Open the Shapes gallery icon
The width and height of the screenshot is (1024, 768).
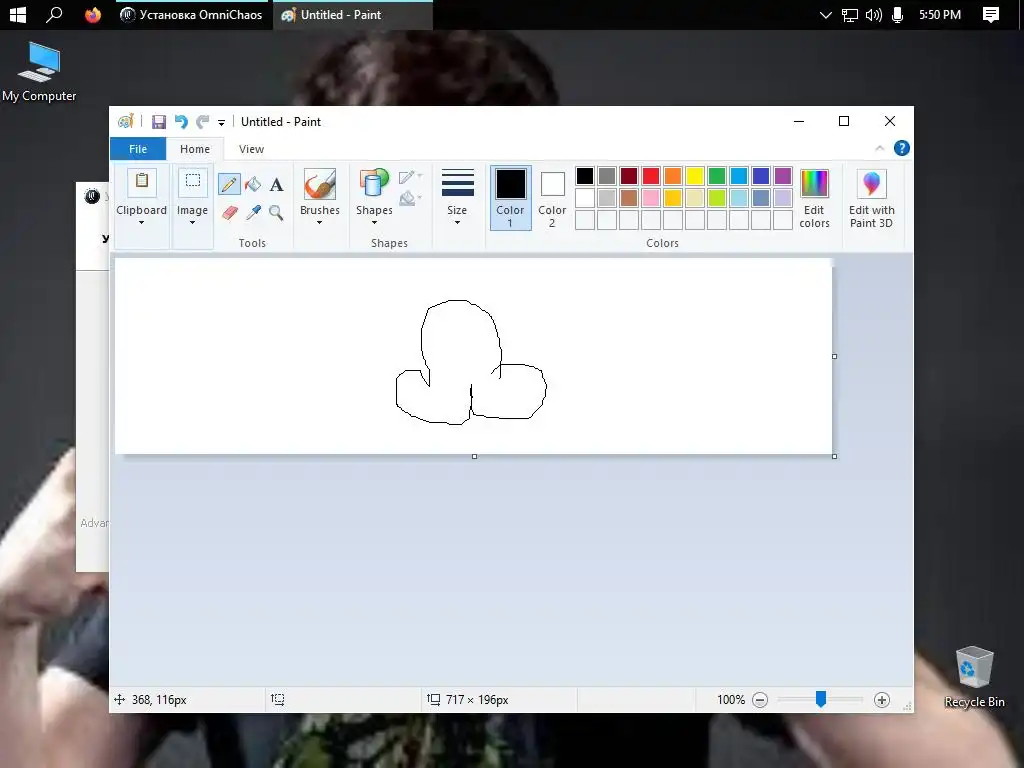374,184
